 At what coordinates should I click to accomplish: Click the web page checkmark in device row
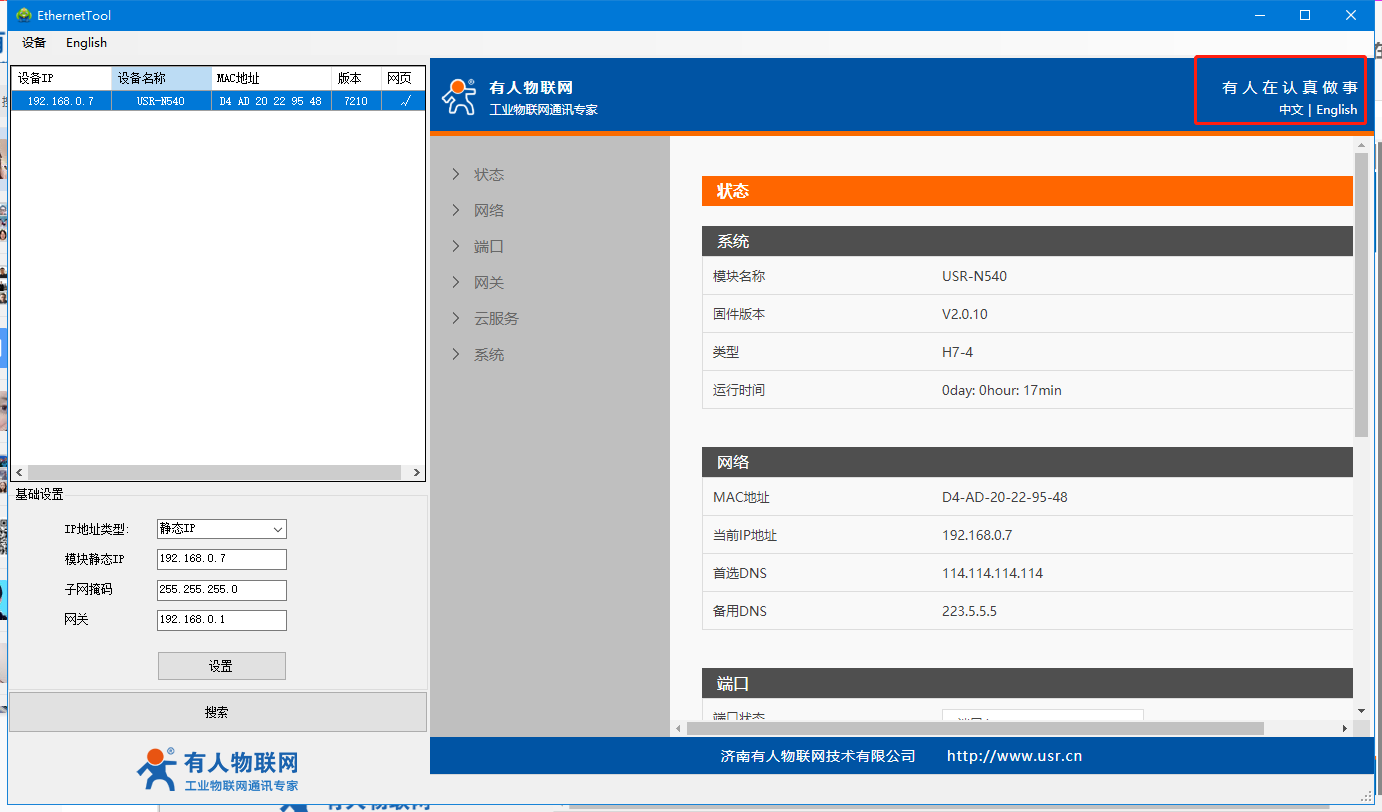404,101
